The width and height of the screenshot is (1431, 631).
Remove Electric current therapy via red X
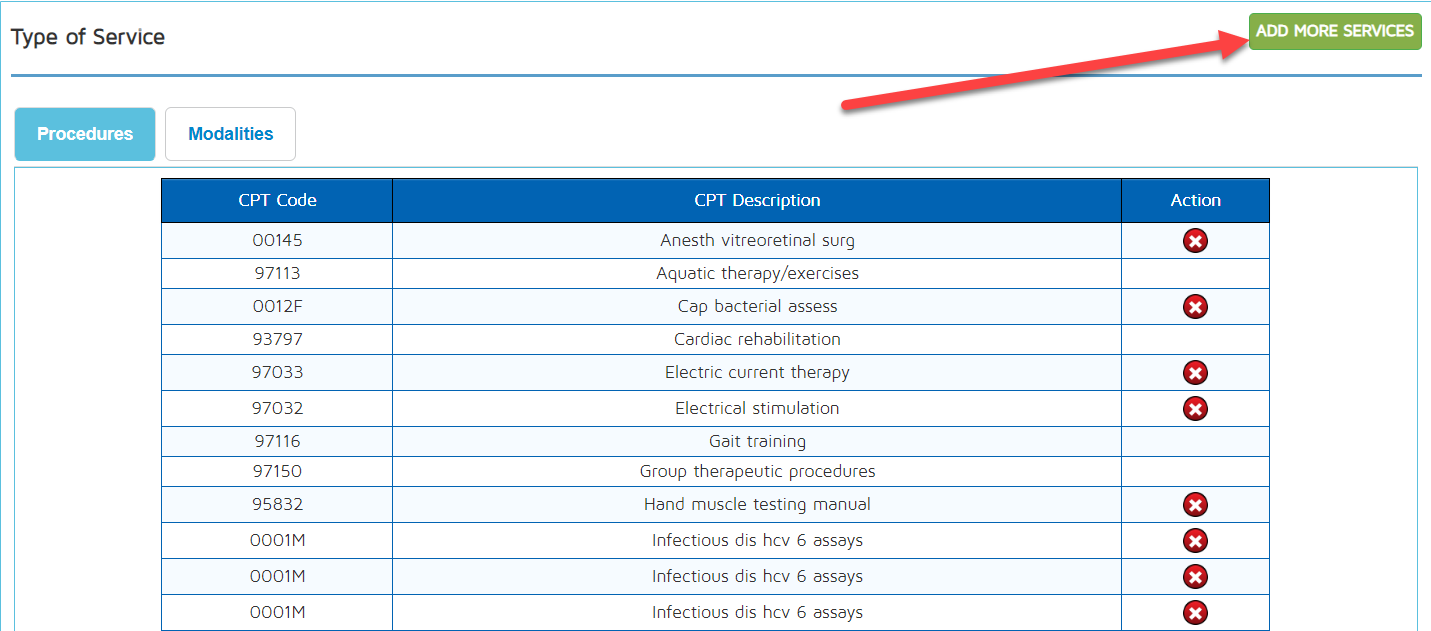1195,373
